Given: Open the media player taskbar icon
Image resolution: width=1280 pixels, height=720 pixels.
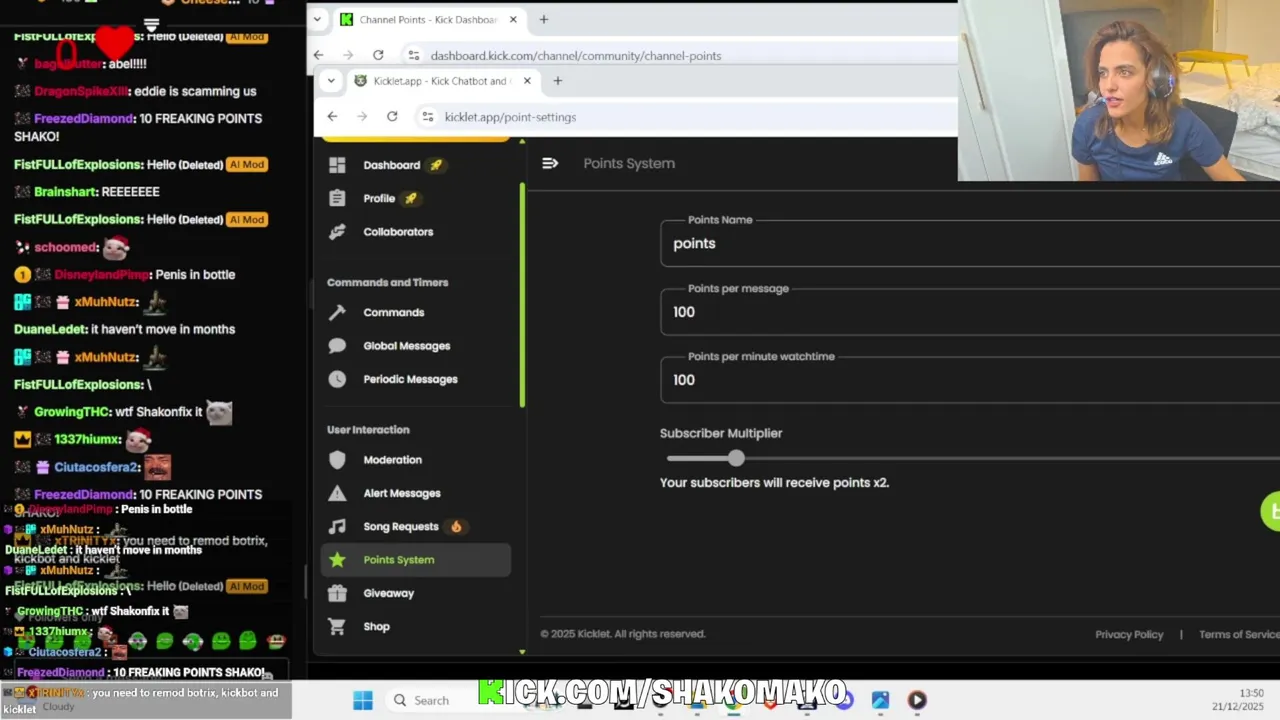Looking at the screenshot, I should click(917, 700).
